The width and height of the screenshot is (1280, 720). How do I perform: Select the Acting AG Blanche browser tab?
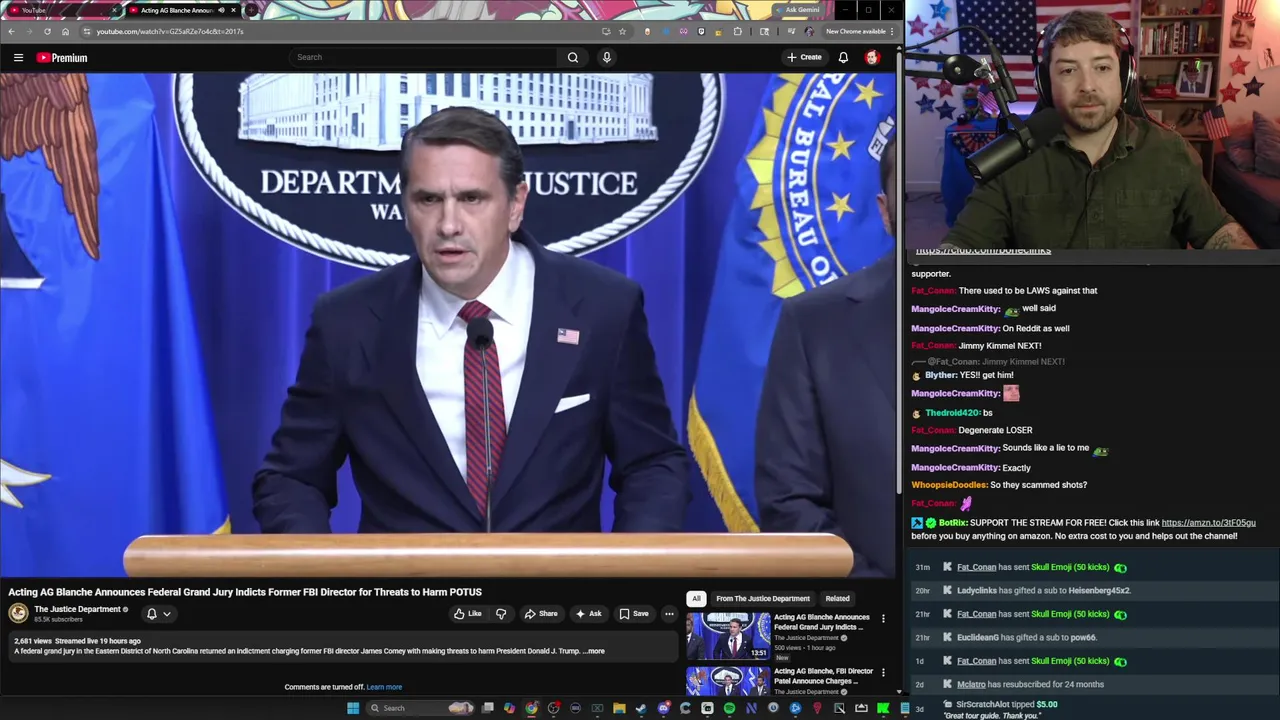[x=182, y=10]
